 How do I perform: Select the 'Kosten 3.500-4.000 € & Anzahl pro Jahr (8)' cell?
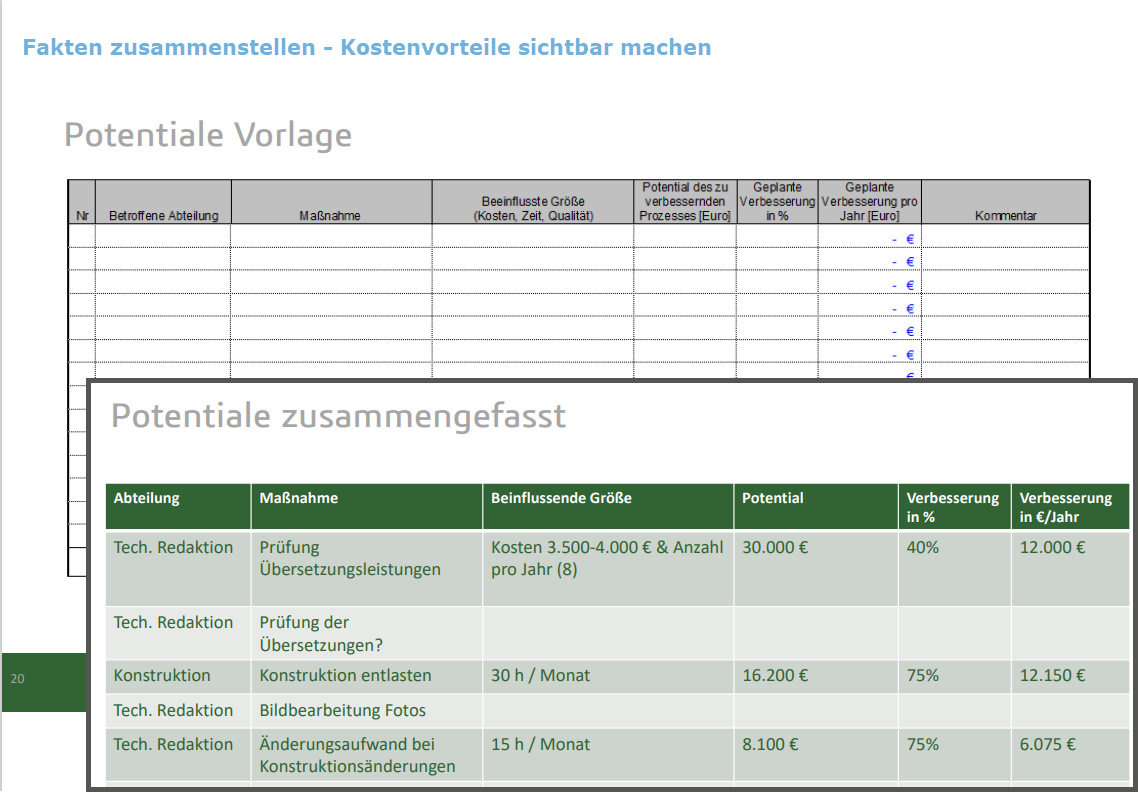tap(608, 568)
